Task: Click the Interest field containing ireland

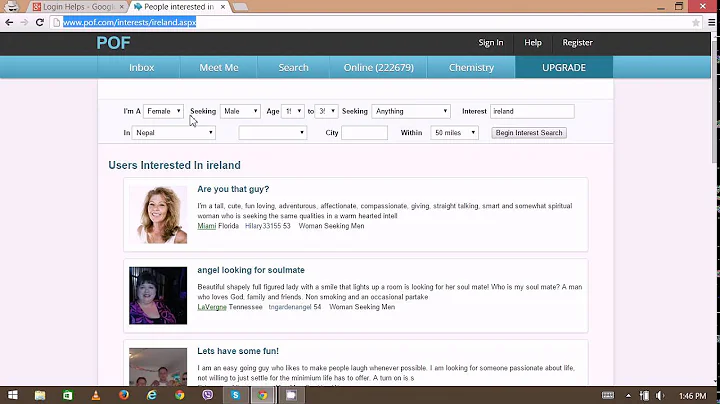Action: (x=532, y=111)
